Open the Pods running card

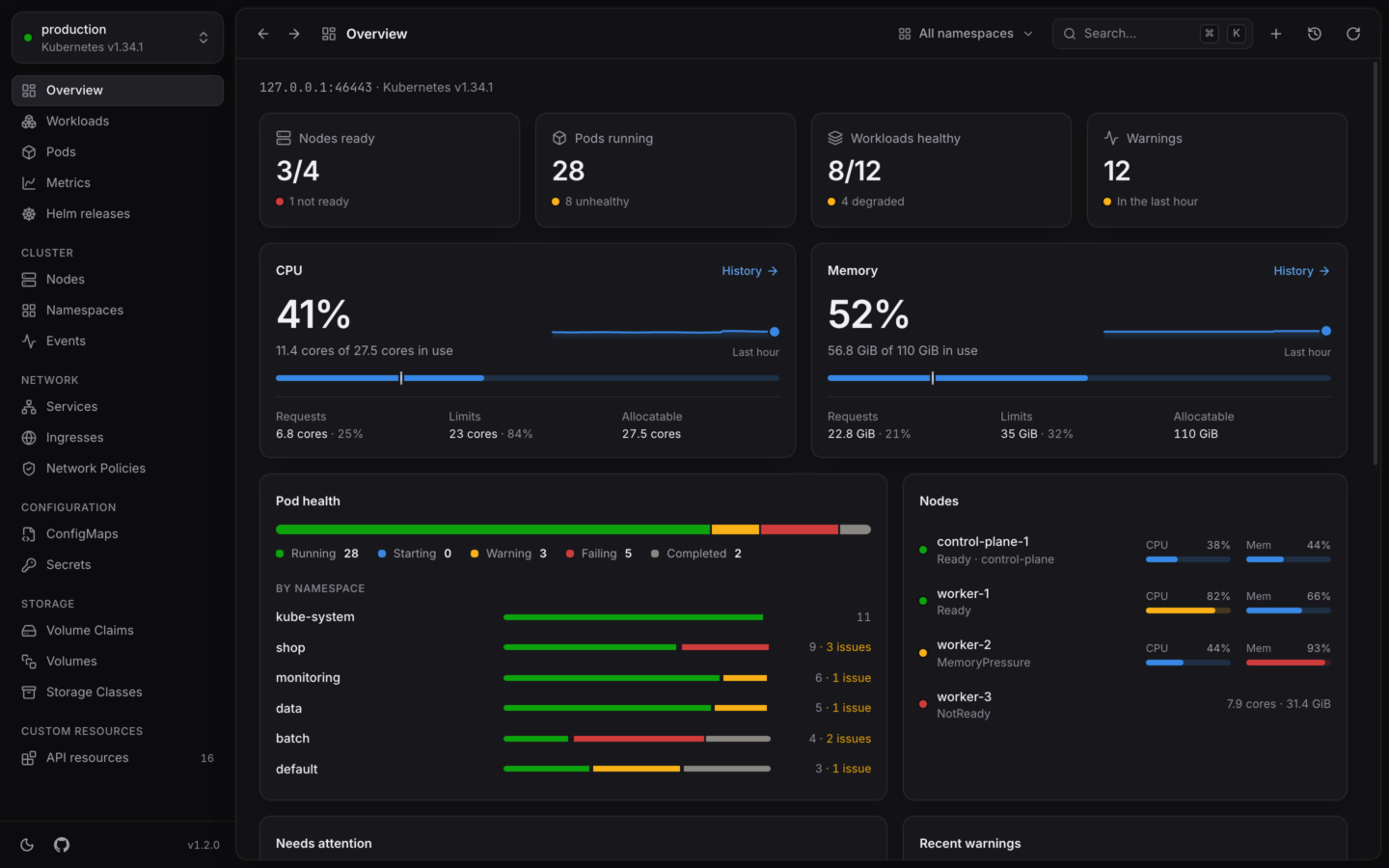click(666, 171)
